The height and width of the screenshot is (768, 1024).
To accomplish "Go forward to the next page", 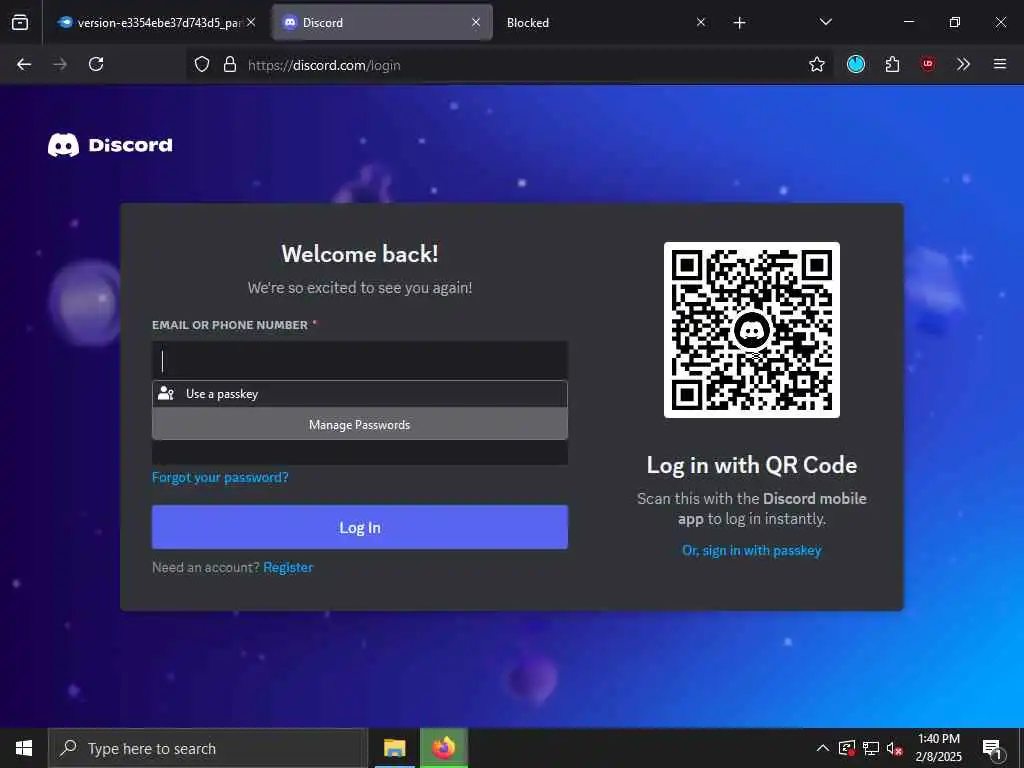I will pos(60,65).
